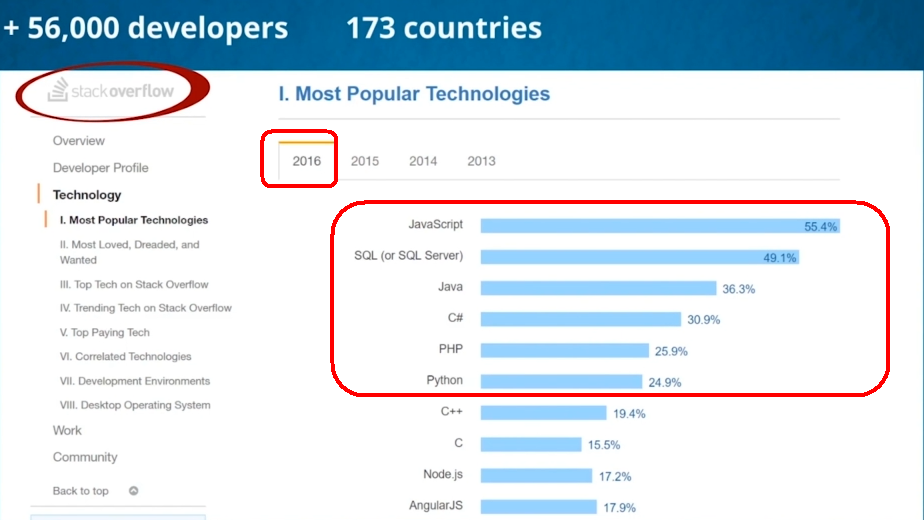Open IV. Trending Tech on Stack Overflow

tap(146, 308)
